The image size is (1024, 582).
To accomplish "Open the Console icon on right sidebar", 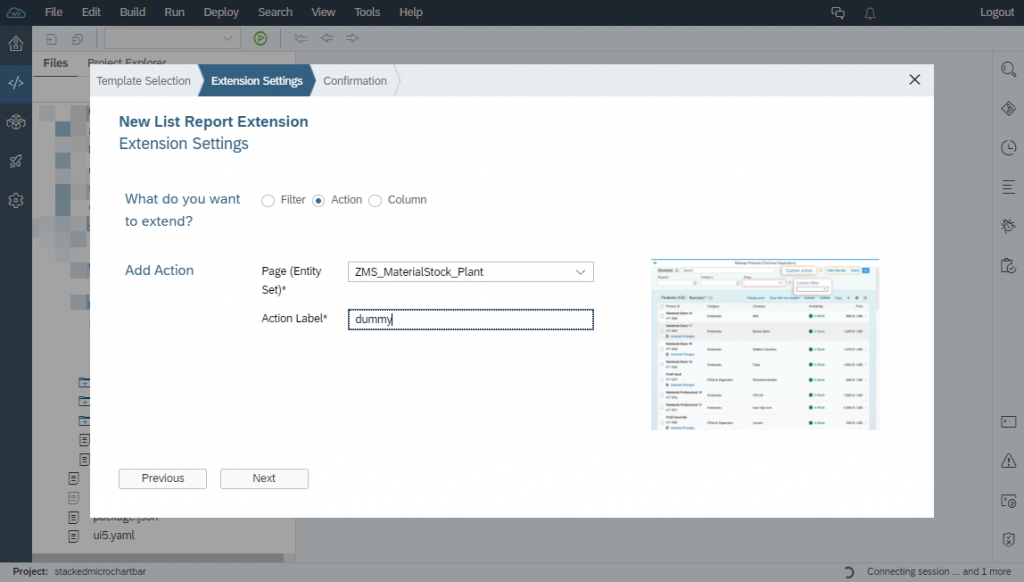I will (1008, 422).
